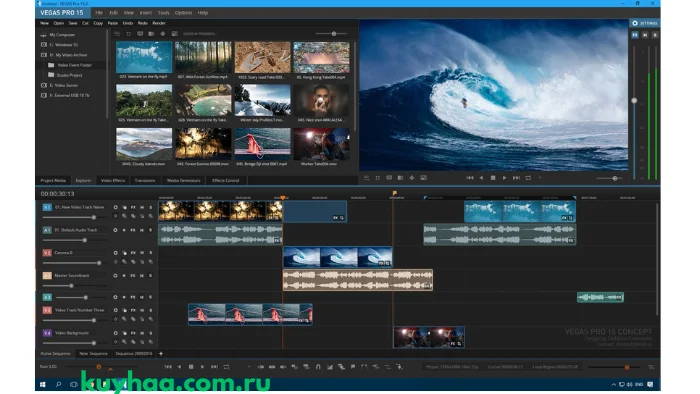
Task: Jump to end in preview transport
Action: pyautogui.click(x=516, y=178)
